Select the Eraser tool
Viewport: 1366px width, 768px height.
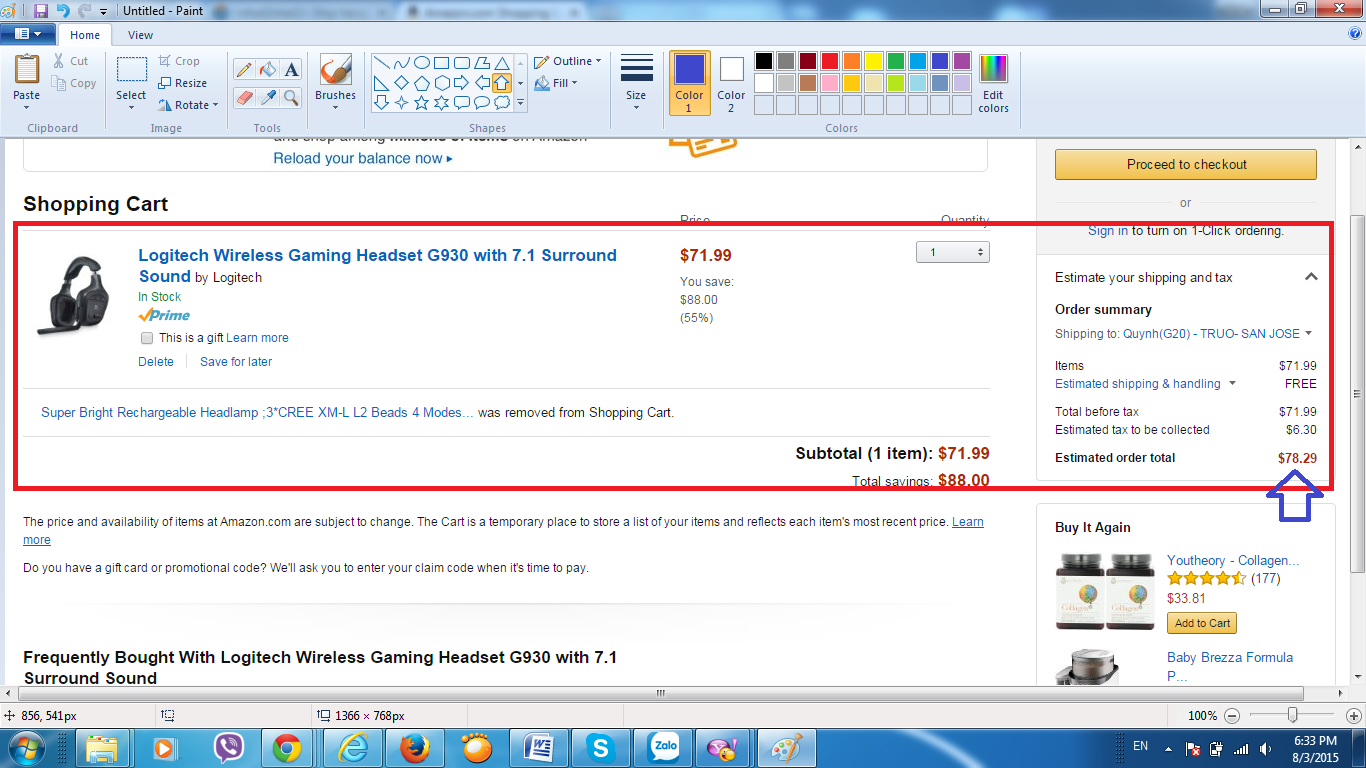point(243,97)
